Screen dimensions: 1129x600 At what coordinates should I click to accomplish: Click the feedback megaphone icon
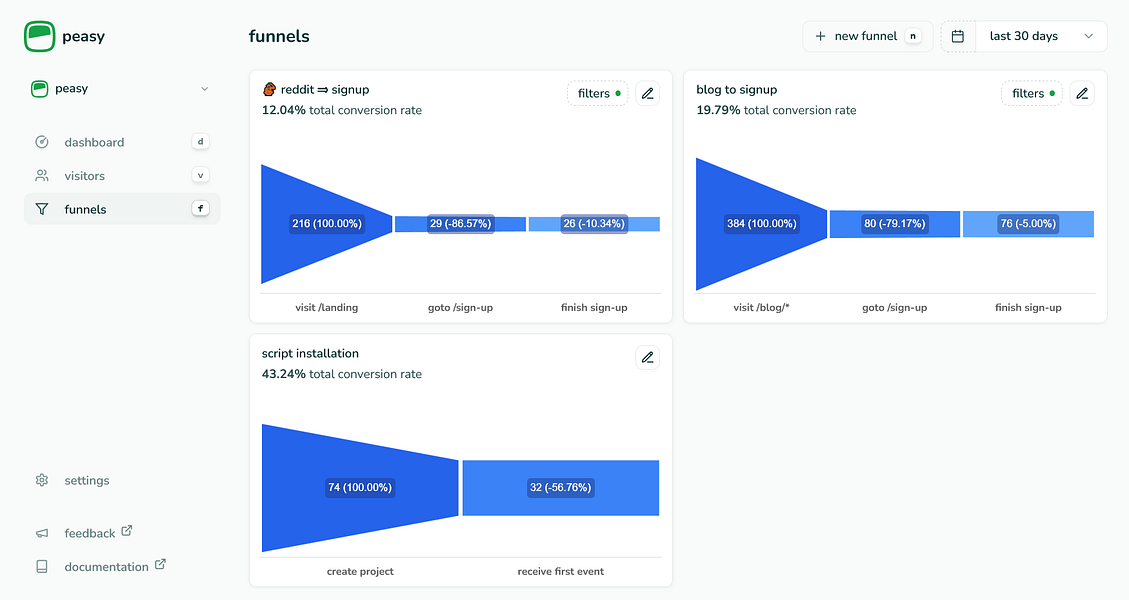(x=42, y=533)
